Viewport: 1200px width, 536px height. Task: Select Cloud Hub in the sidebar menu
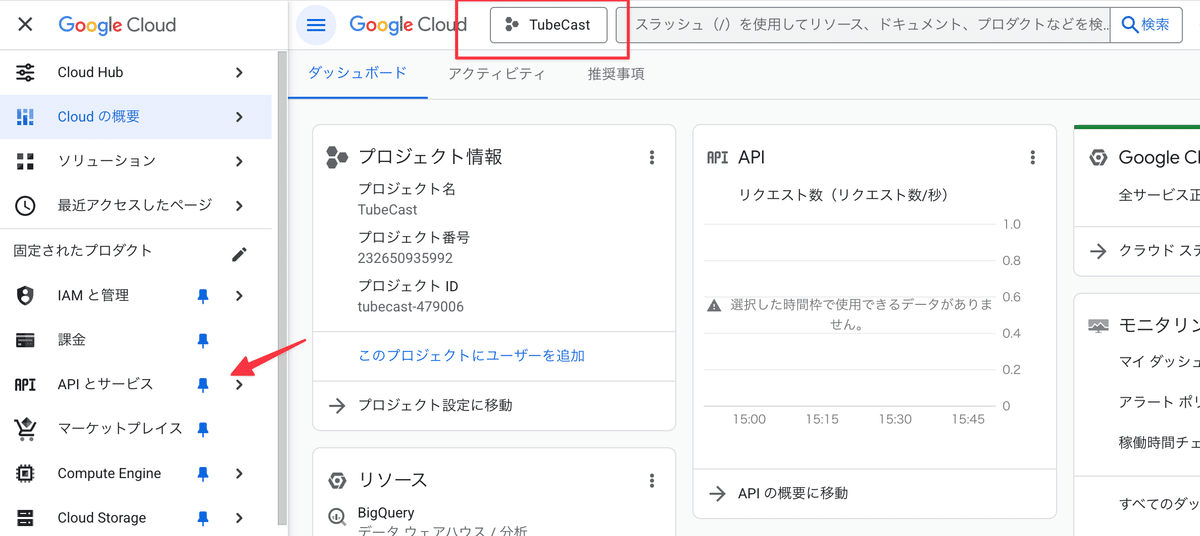point(136,72)
